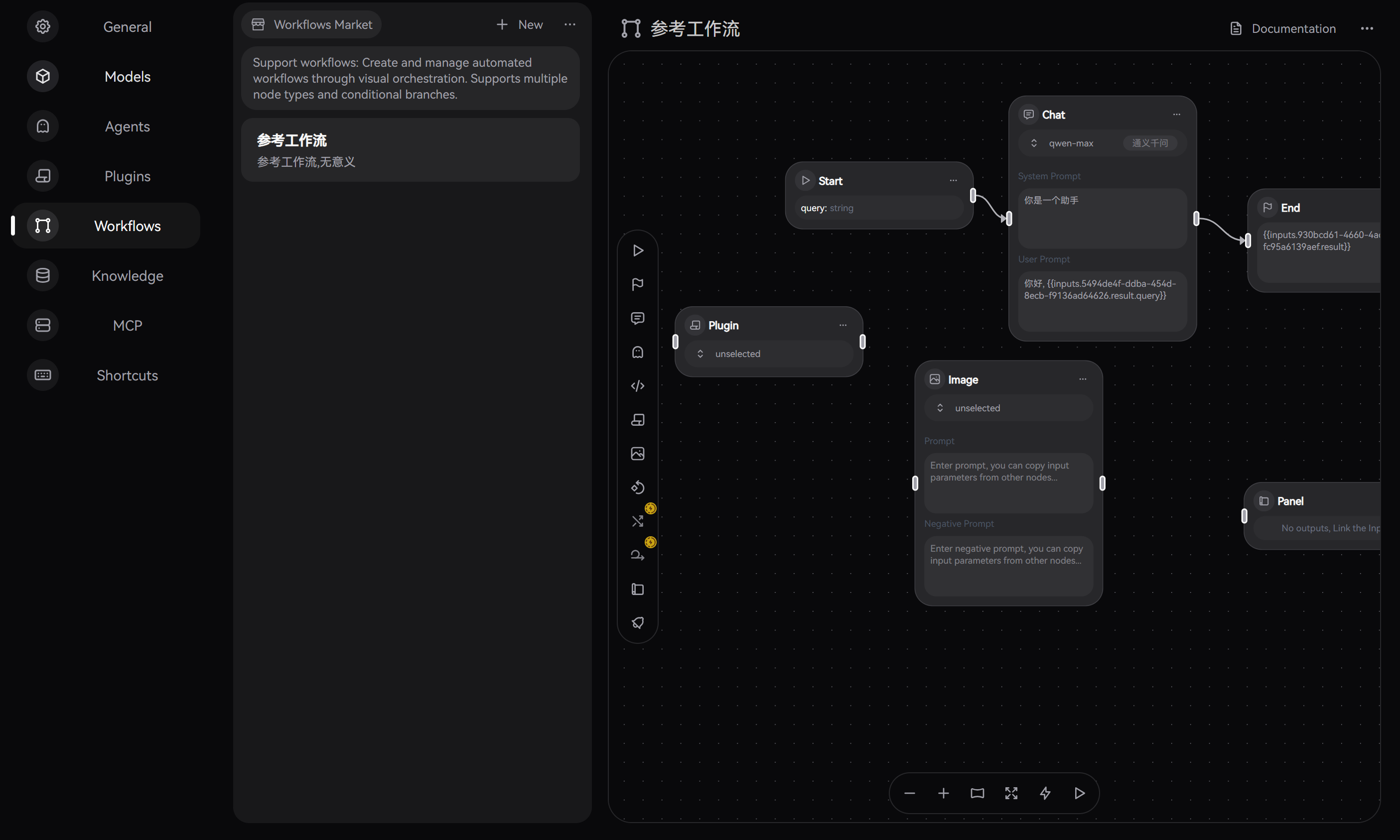
Task: Zoom out of the workflow canvas
Action: tap(910, 793)
